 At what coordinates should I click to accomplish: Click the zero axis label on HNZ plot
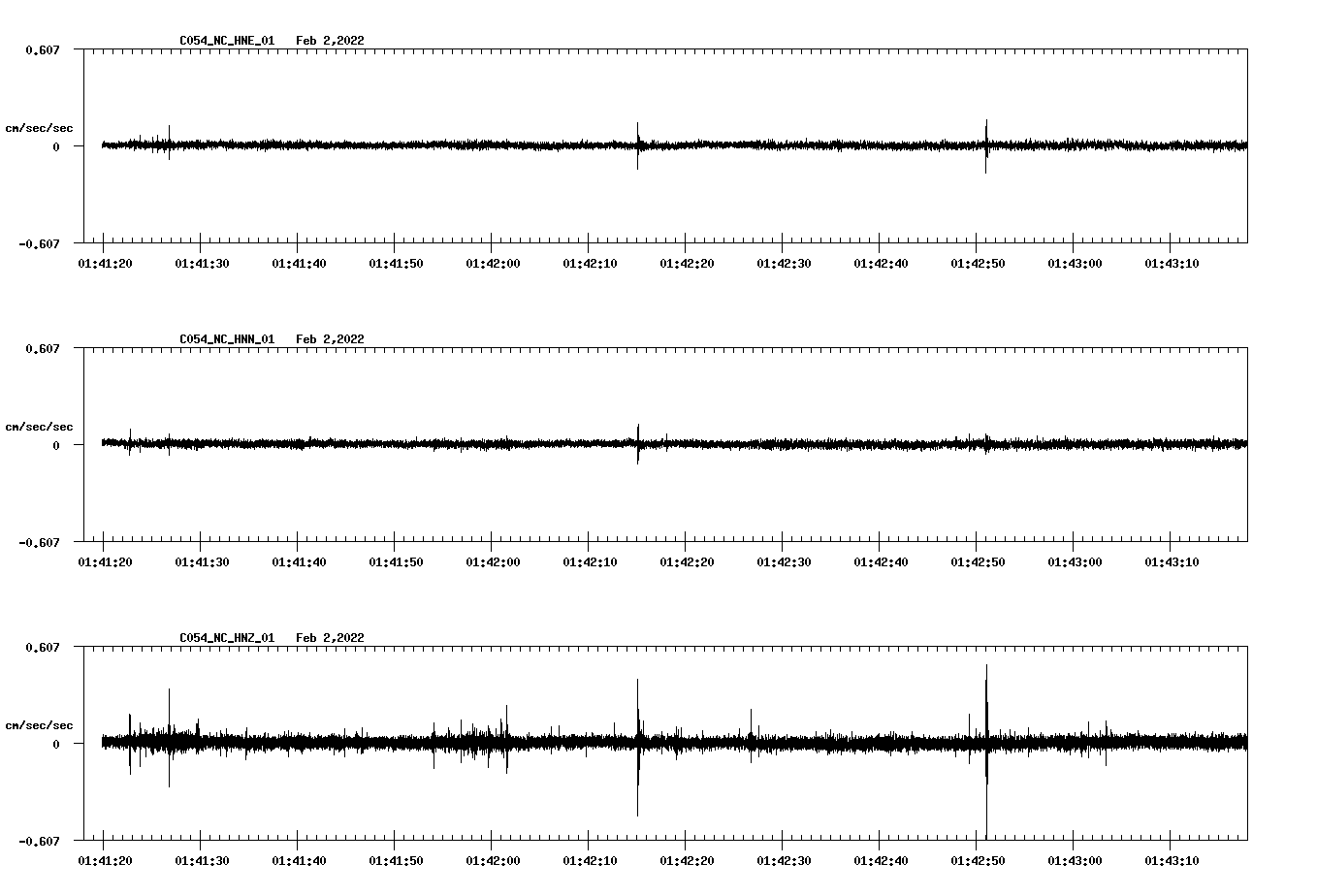[x=56, y=744]
